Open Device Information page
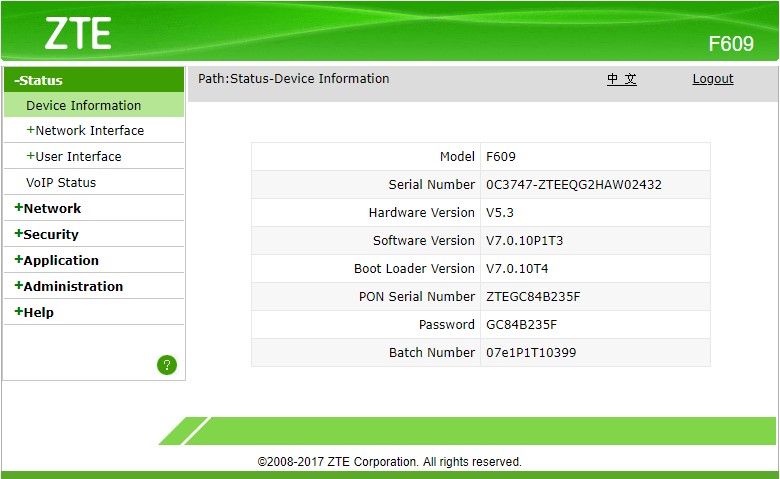 (94, 105)
